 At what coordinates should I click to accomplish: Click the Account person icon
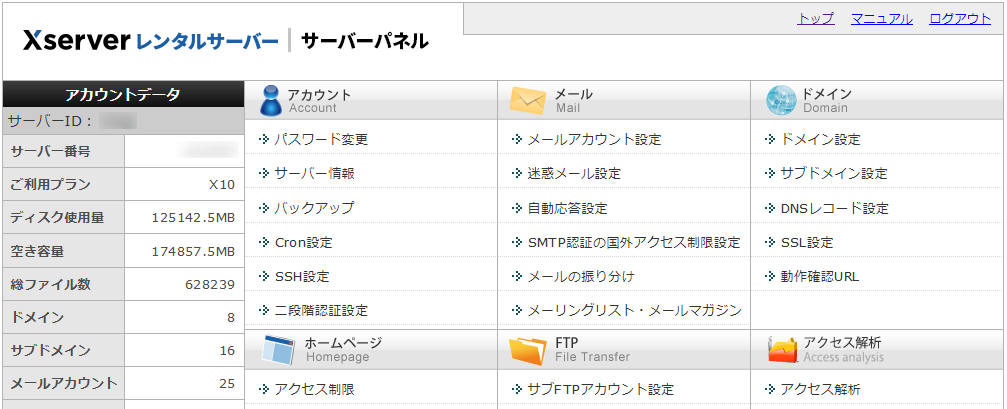(x=270, y=100)
